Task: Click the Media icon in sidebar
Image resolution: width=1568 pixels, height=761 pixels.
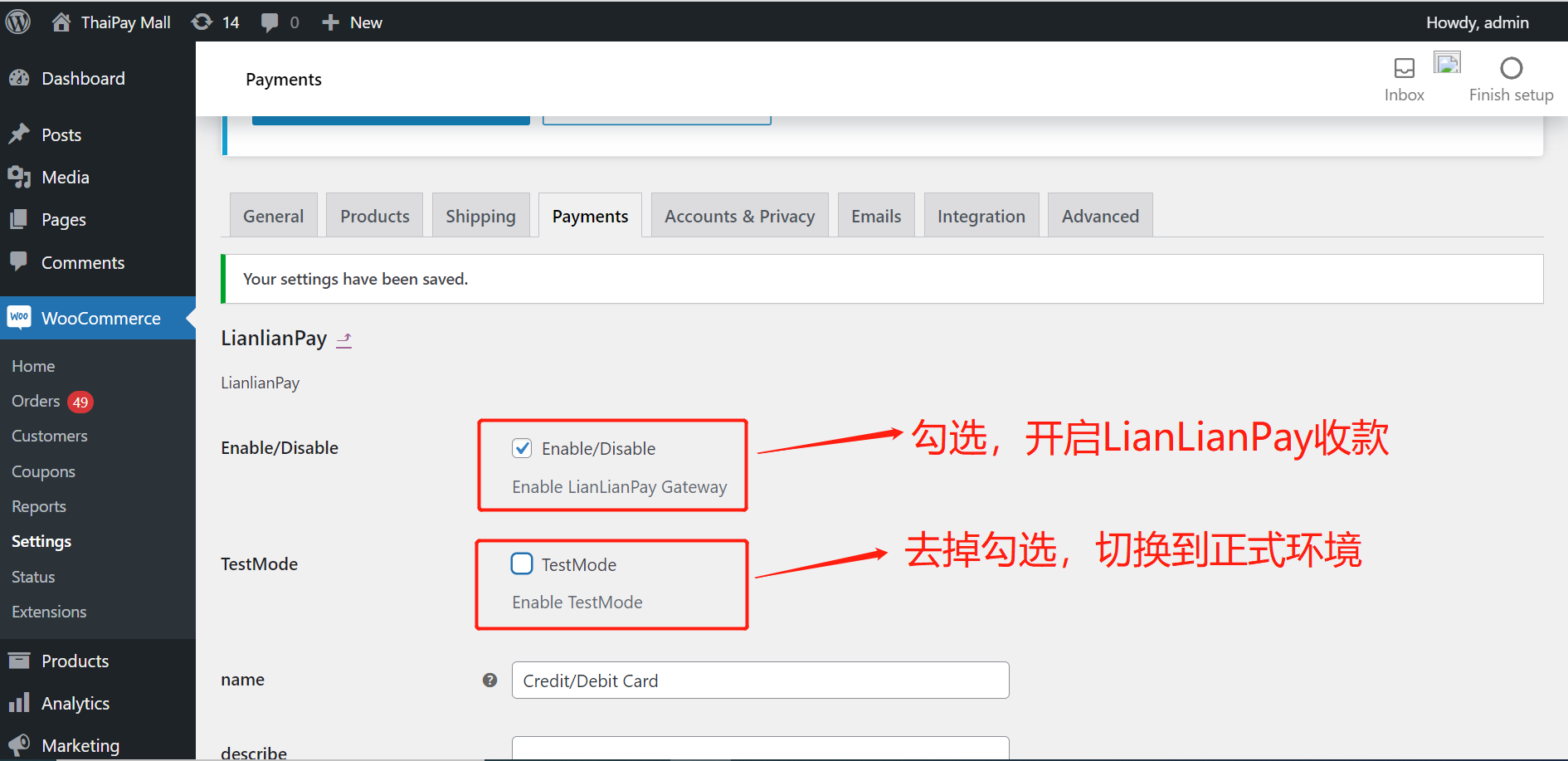Action: click(x=19, y=177)
